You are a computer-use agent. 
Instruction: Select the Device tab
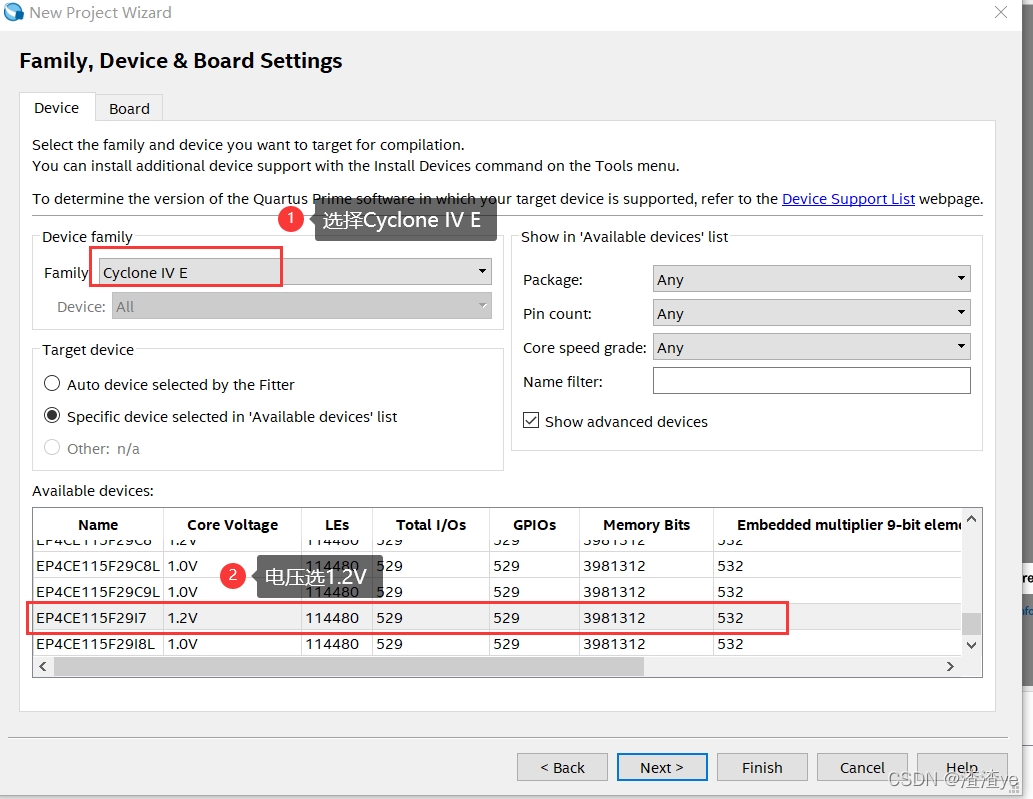pyautogui.click(x=56, y=108)
